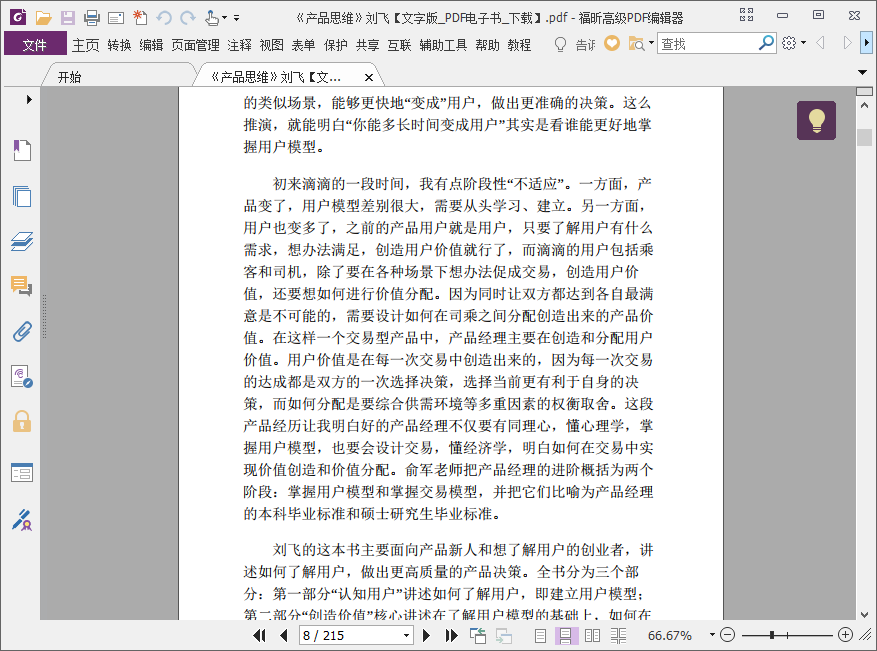Go to the previous page
Image resolution: width=877 pixels, height=651 pixels.
point(284,635)
